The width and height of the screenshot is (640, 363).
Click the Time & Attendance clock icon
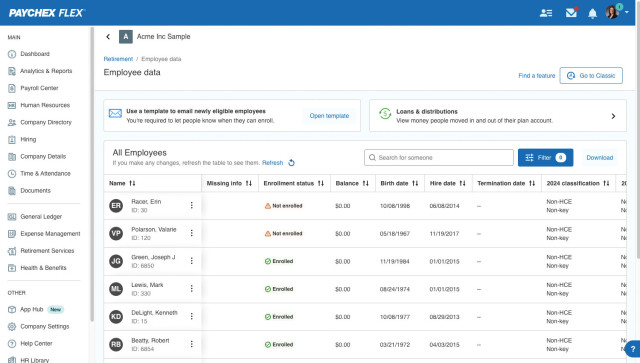(x=12, y=174)
